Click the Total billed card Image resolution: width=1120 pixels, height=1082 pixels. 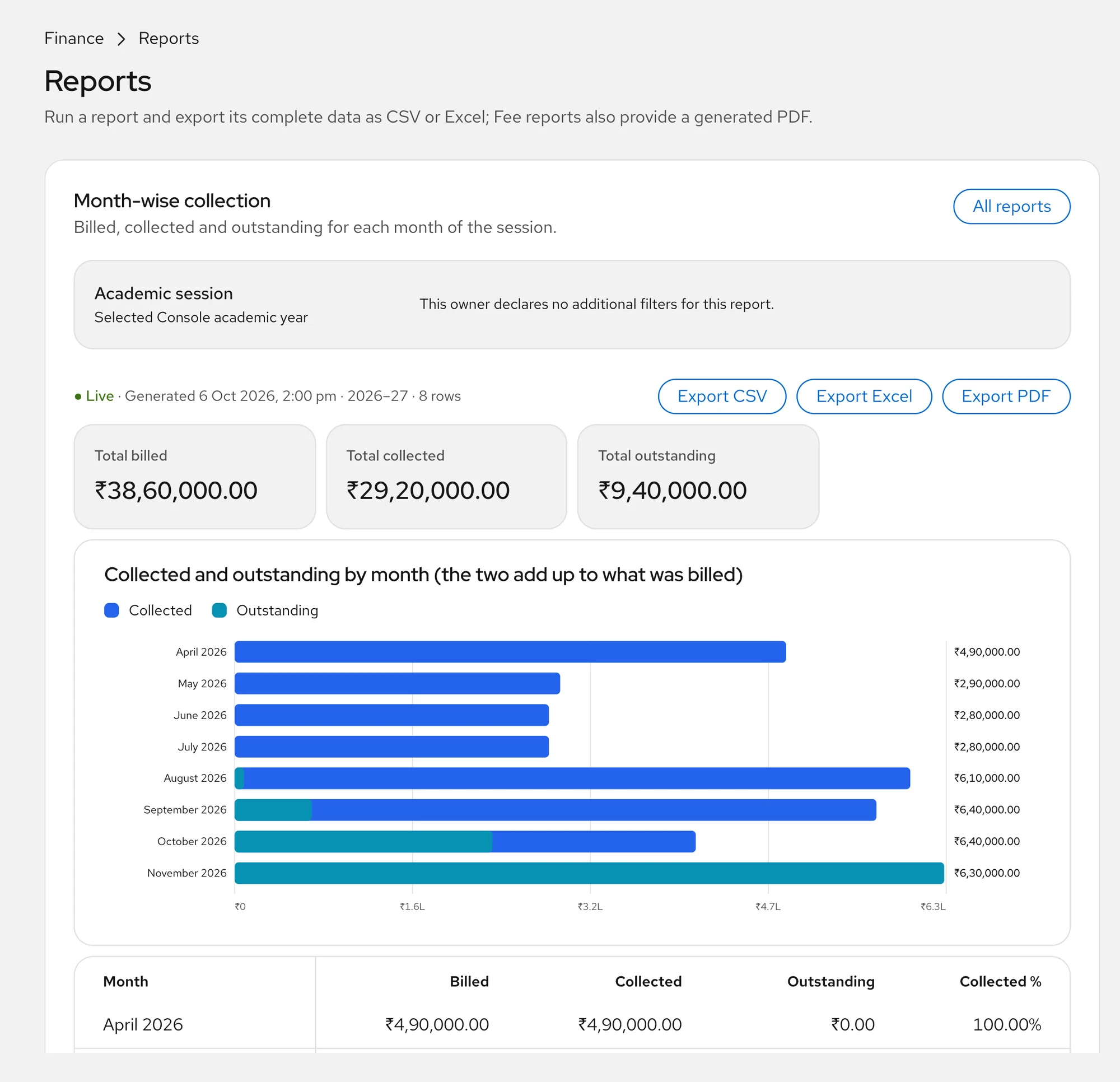(x=195, y=477)
